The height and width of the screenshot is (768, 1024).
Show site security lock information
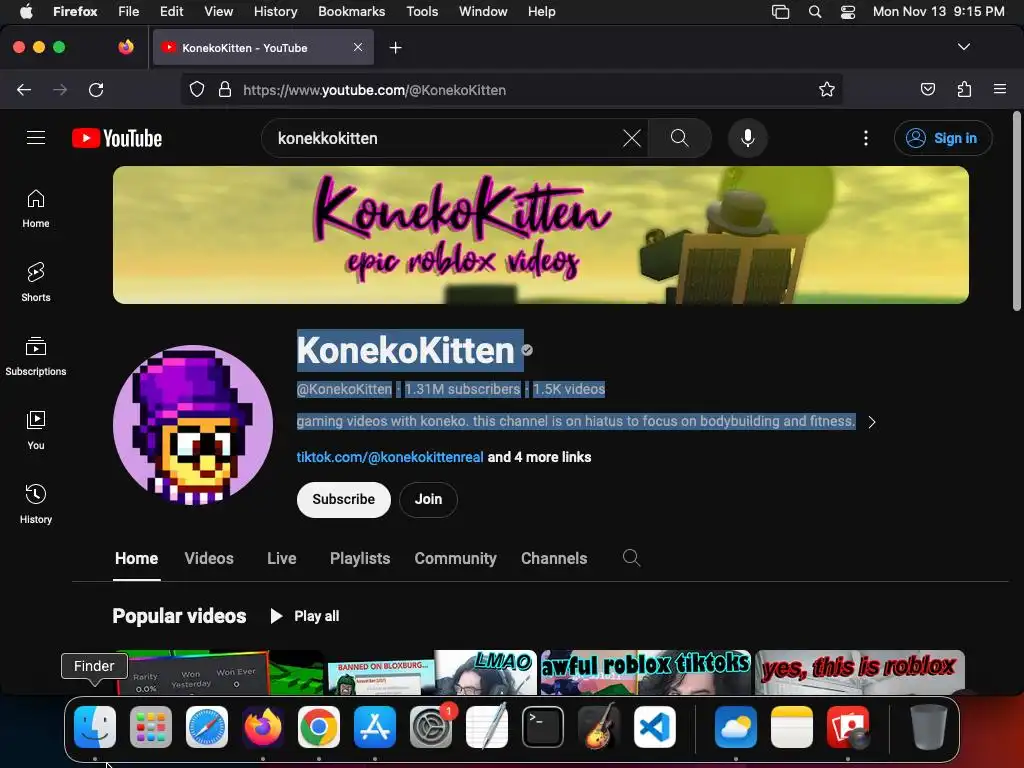pyautogui.click(x=225, y=89)
